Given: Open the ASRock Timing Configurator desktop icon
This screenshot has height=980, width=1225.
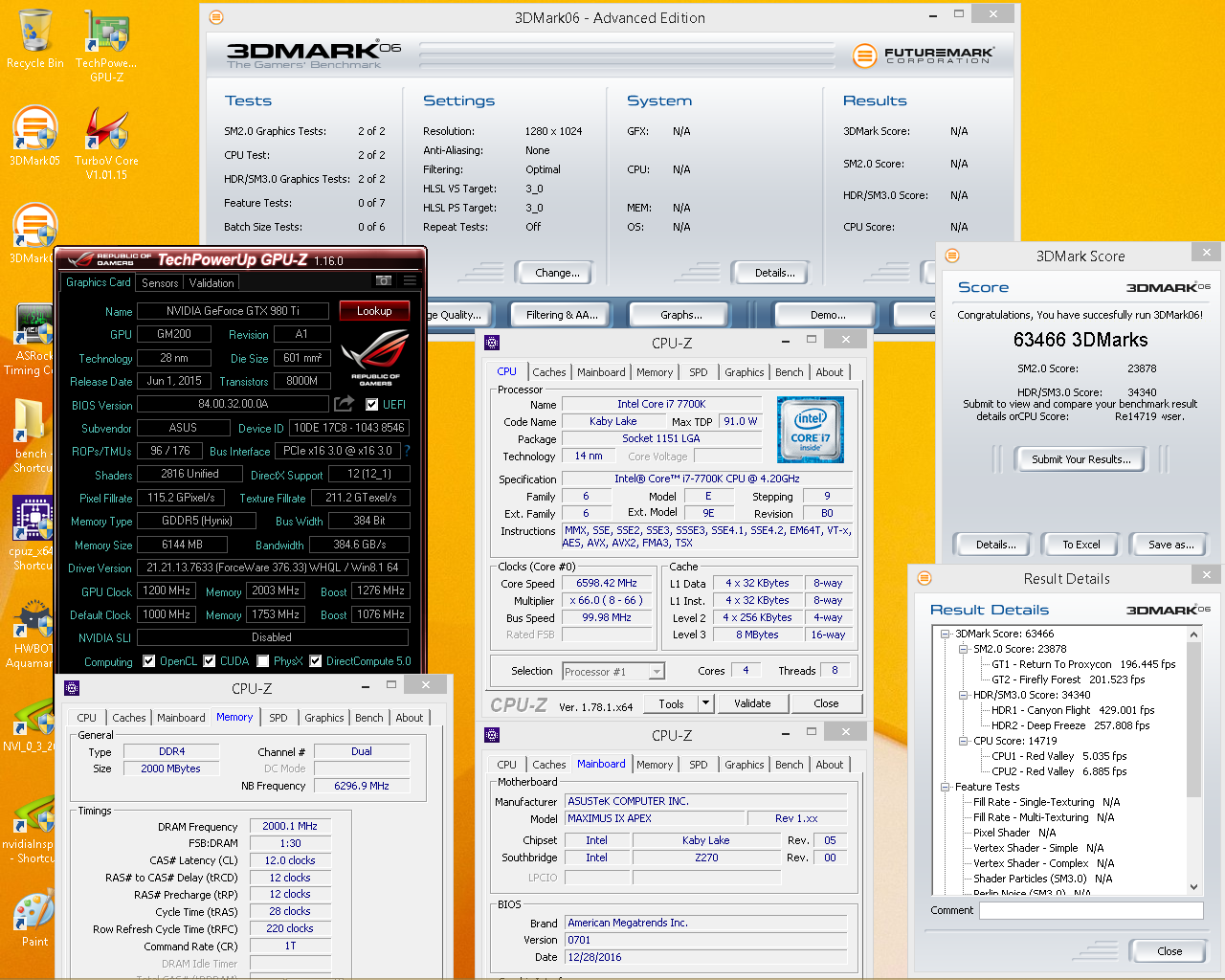Looking at the screenshot, I should click(32, 339).
